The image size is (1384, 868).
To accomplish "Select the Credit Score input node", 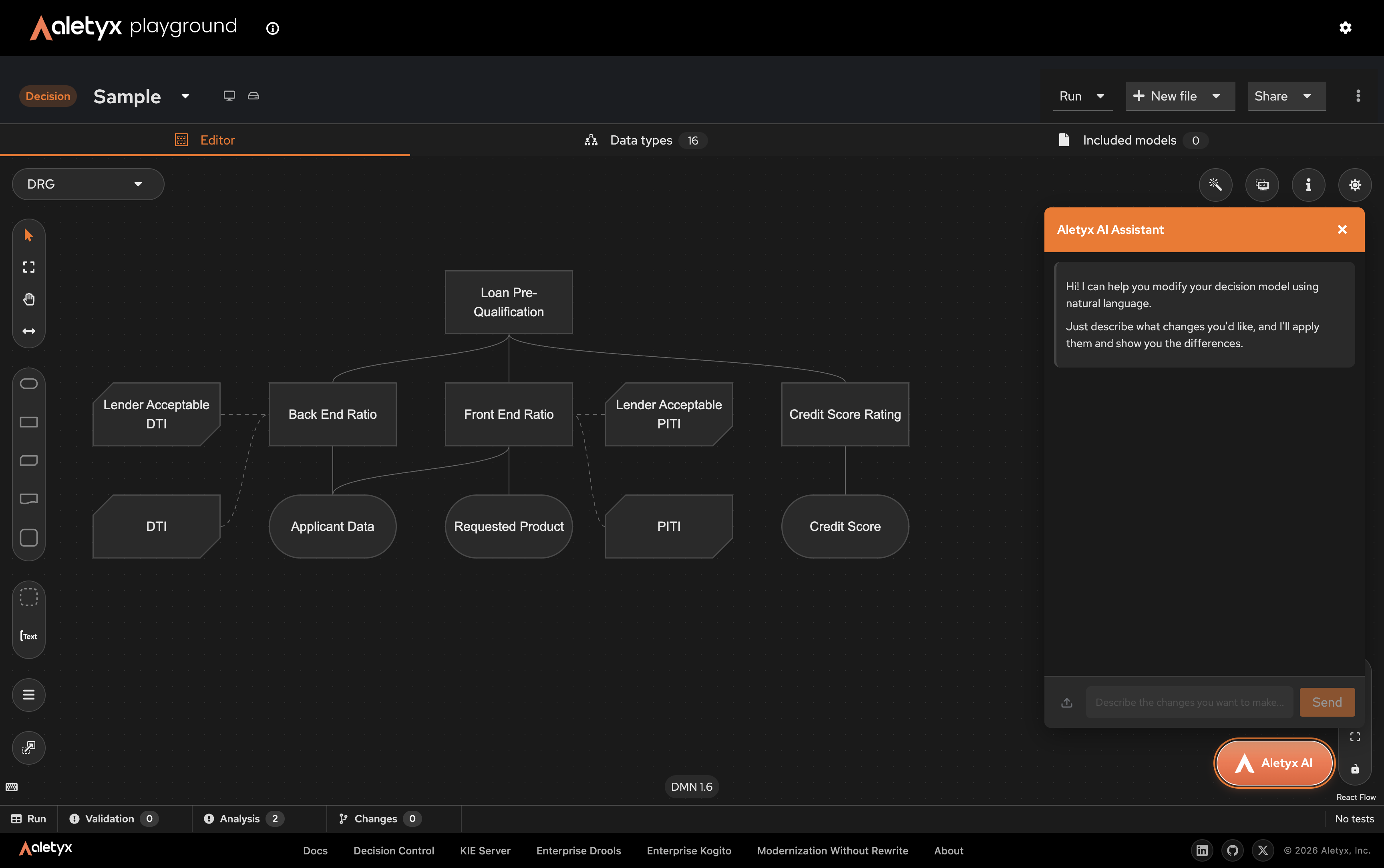I will 845,526.
